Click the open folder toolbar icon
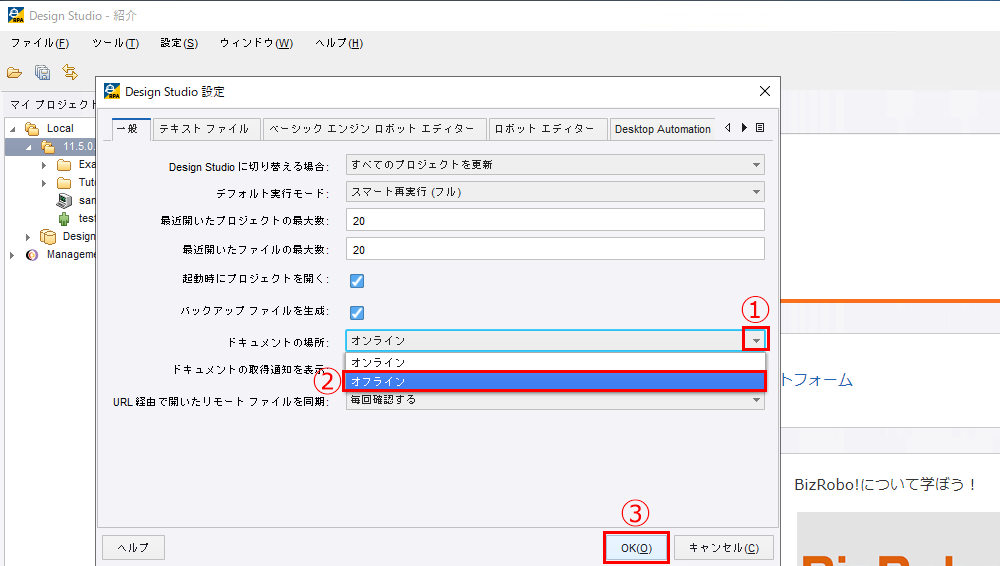 (15, 73)
